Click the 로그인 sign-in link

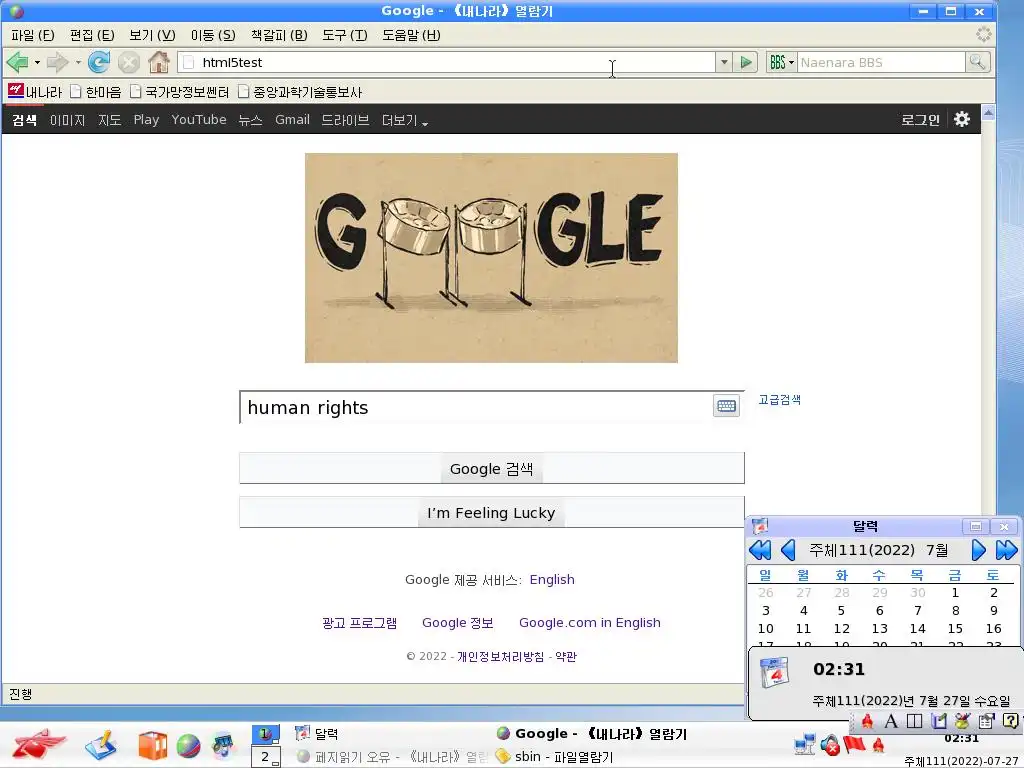[920, 120]
